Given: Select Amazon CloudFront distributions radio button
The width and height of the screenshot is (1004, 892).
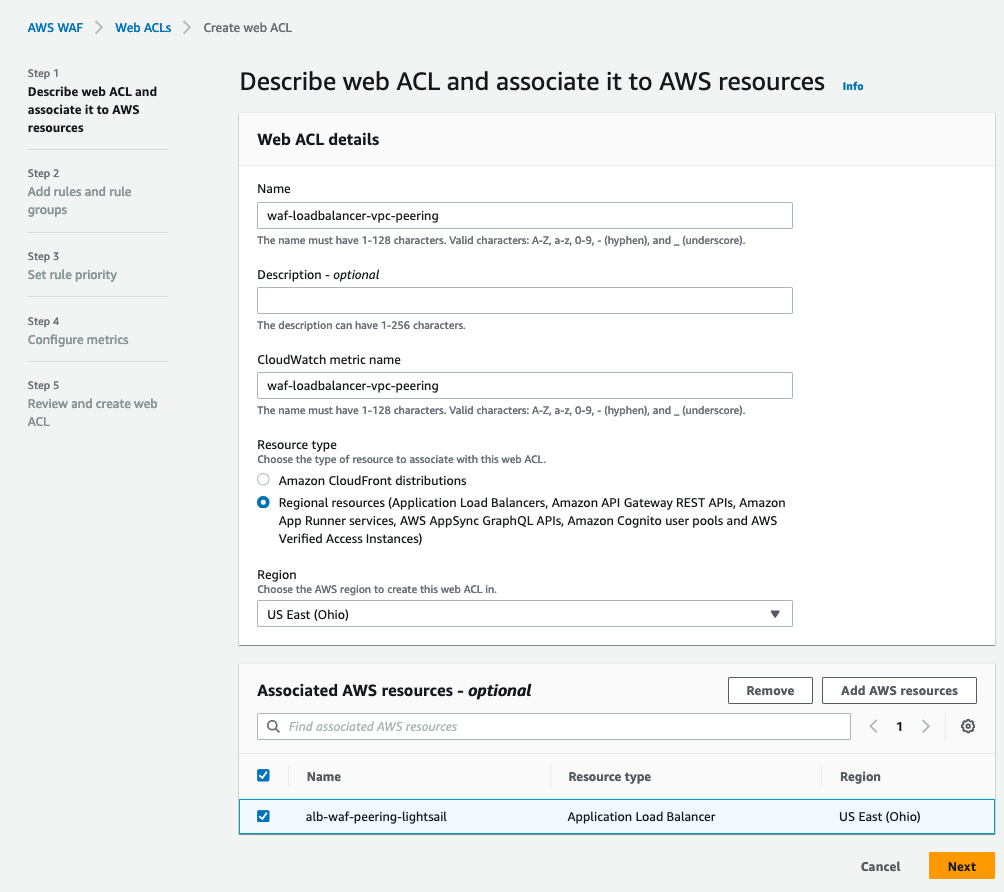Looking at the screenshot, I should 264,481.
